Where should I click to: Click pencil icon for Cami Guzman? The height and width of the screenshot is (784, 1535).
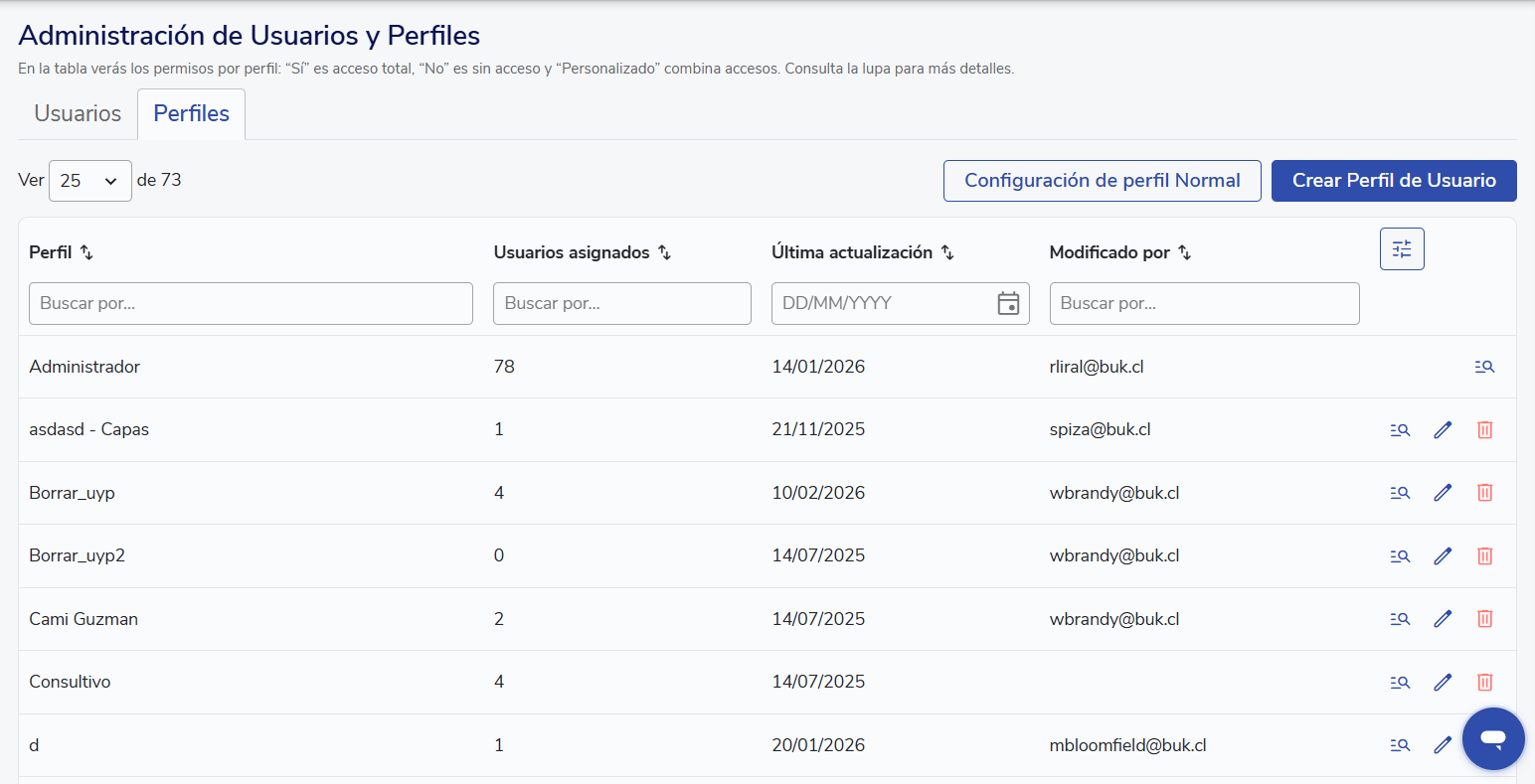pos(1443,619)
